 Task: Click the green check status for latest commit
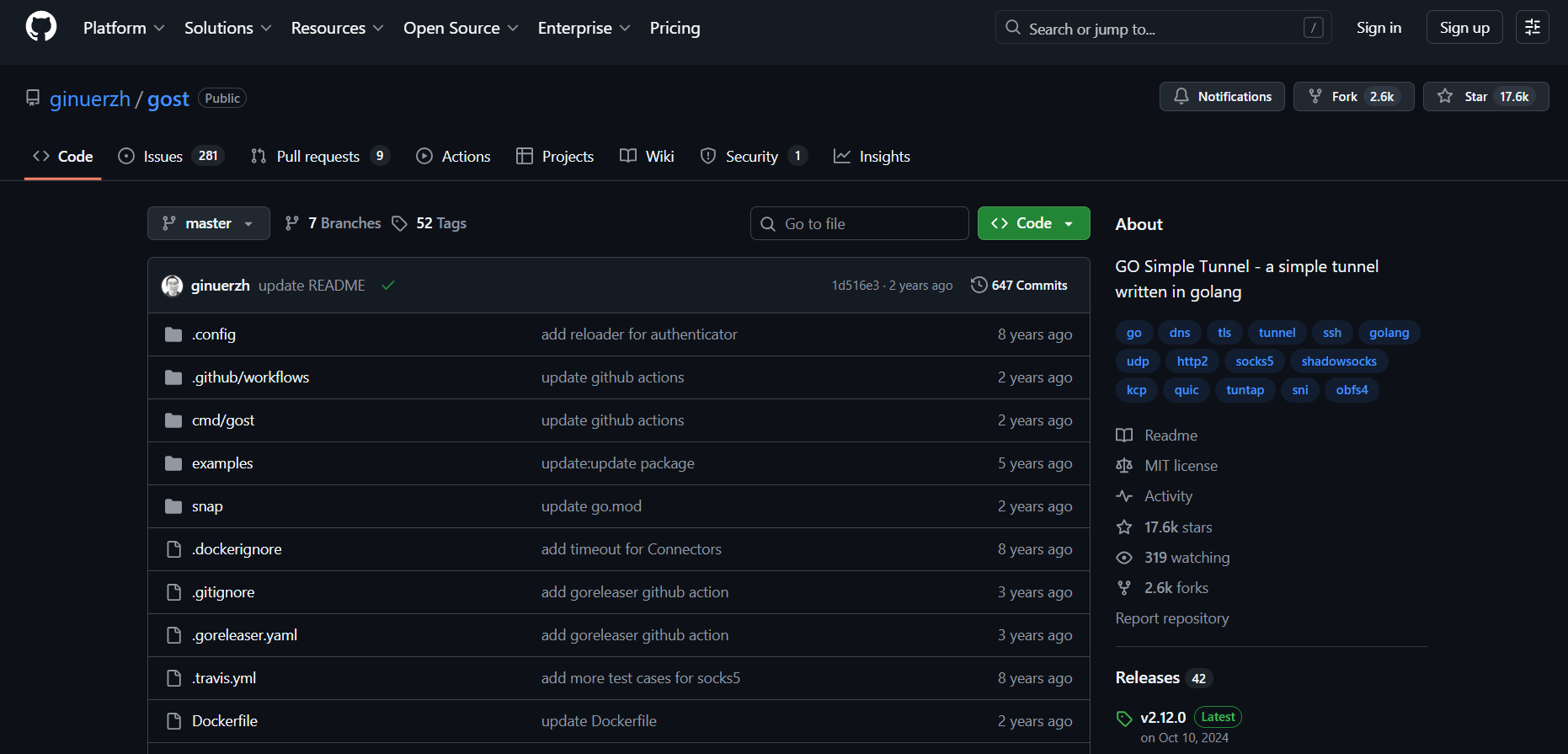(388, 286)
